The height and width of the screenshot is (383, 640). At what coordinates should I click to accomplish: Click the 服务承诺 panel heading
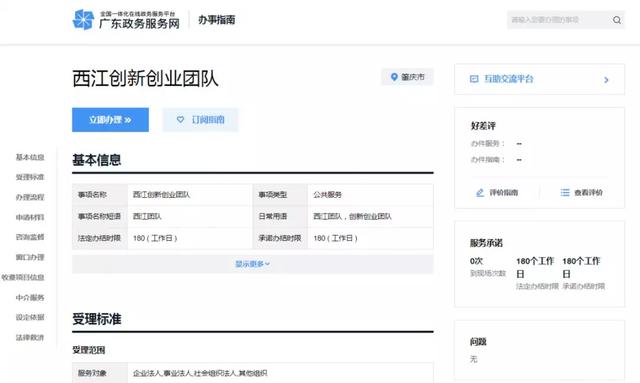tap(486, 243)
